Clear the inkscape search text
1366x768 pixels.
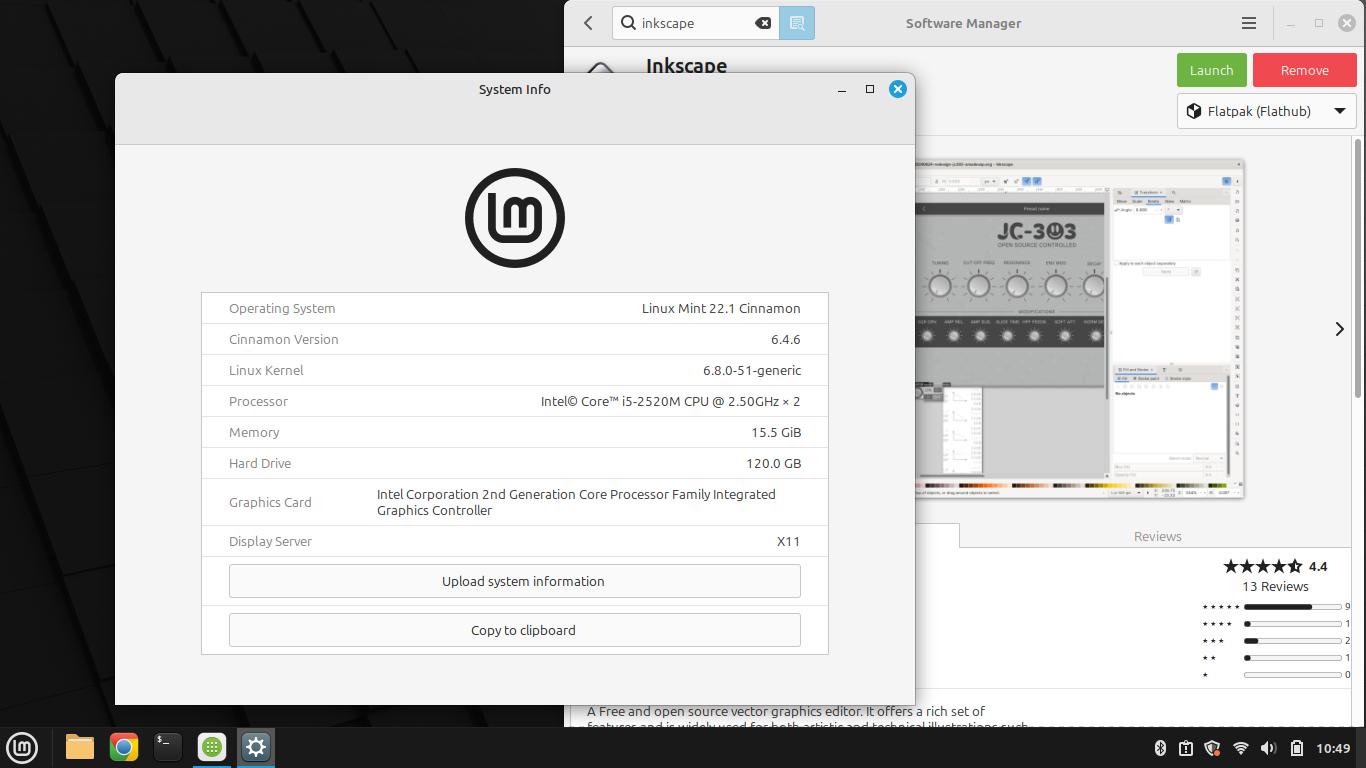[x=763, y=23]
